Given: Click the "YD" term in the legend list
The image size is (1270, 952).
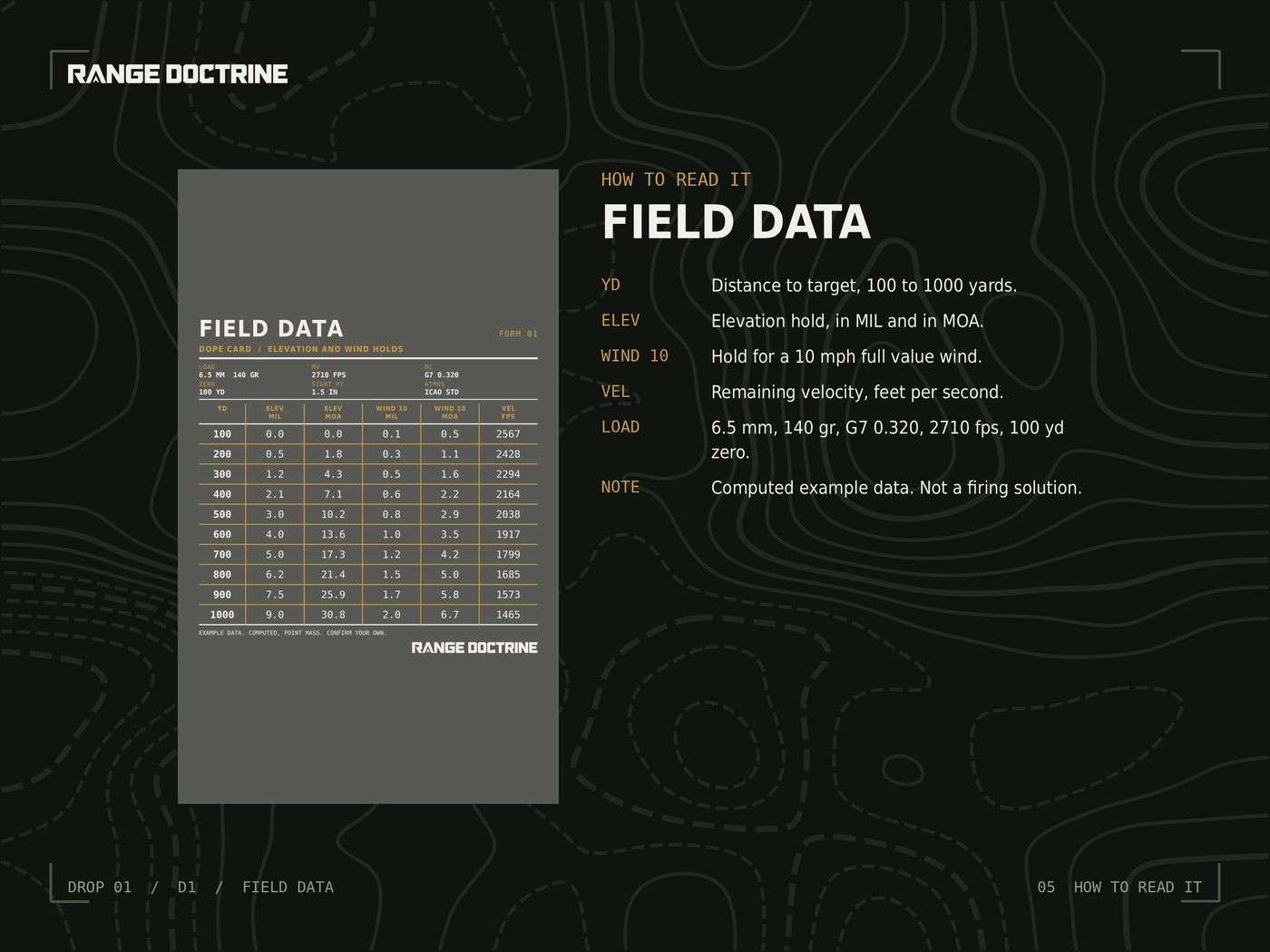Looking at the screenshot, I should click(611, 285).
